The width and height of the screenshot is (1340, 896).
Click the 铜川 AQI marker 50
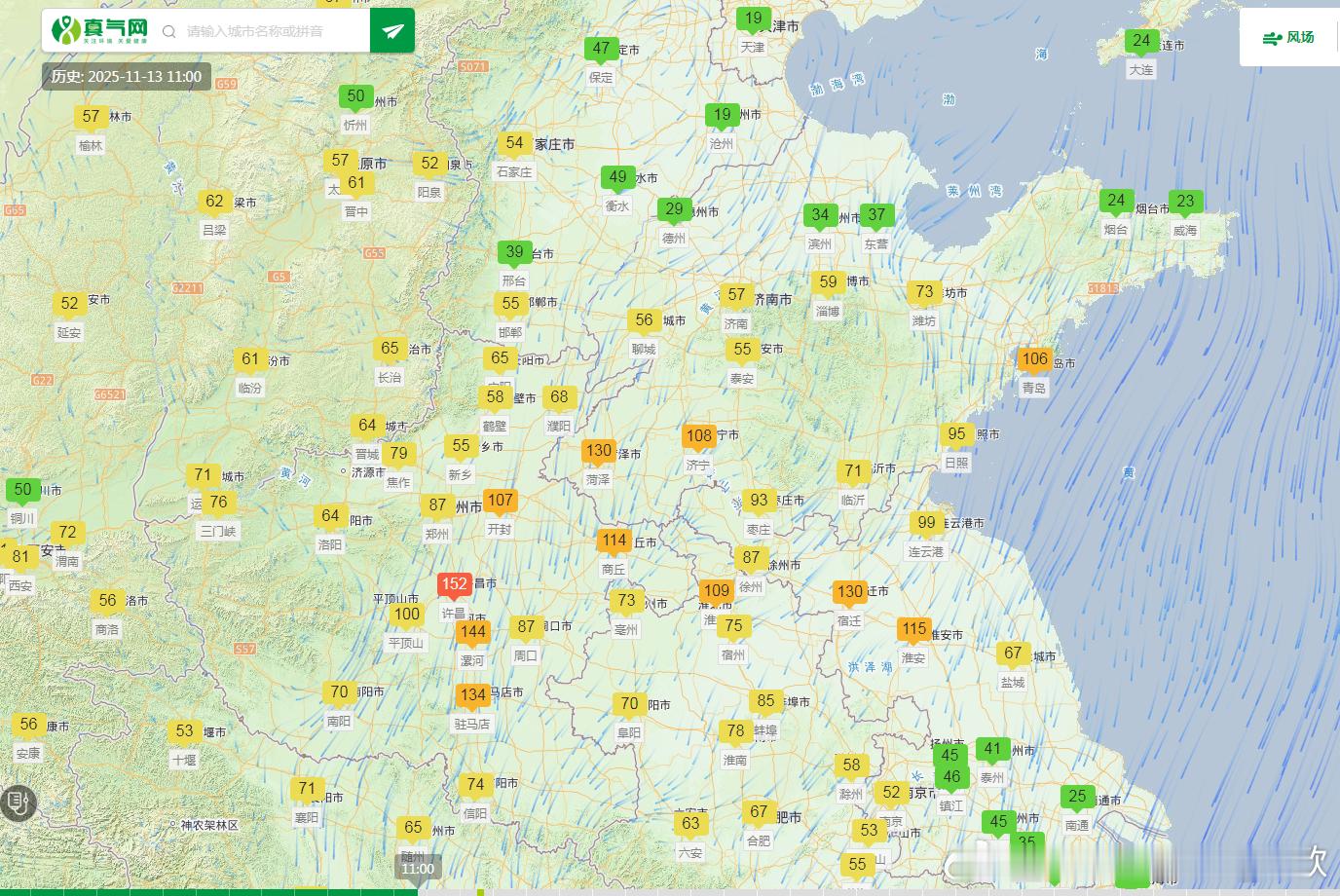23,489
